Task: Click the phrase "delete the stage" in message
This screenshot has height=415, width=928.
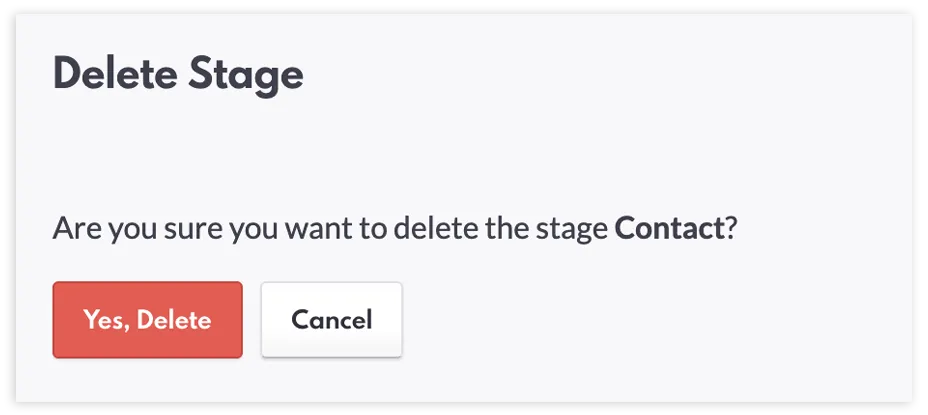Action: (x=501, y=229)
